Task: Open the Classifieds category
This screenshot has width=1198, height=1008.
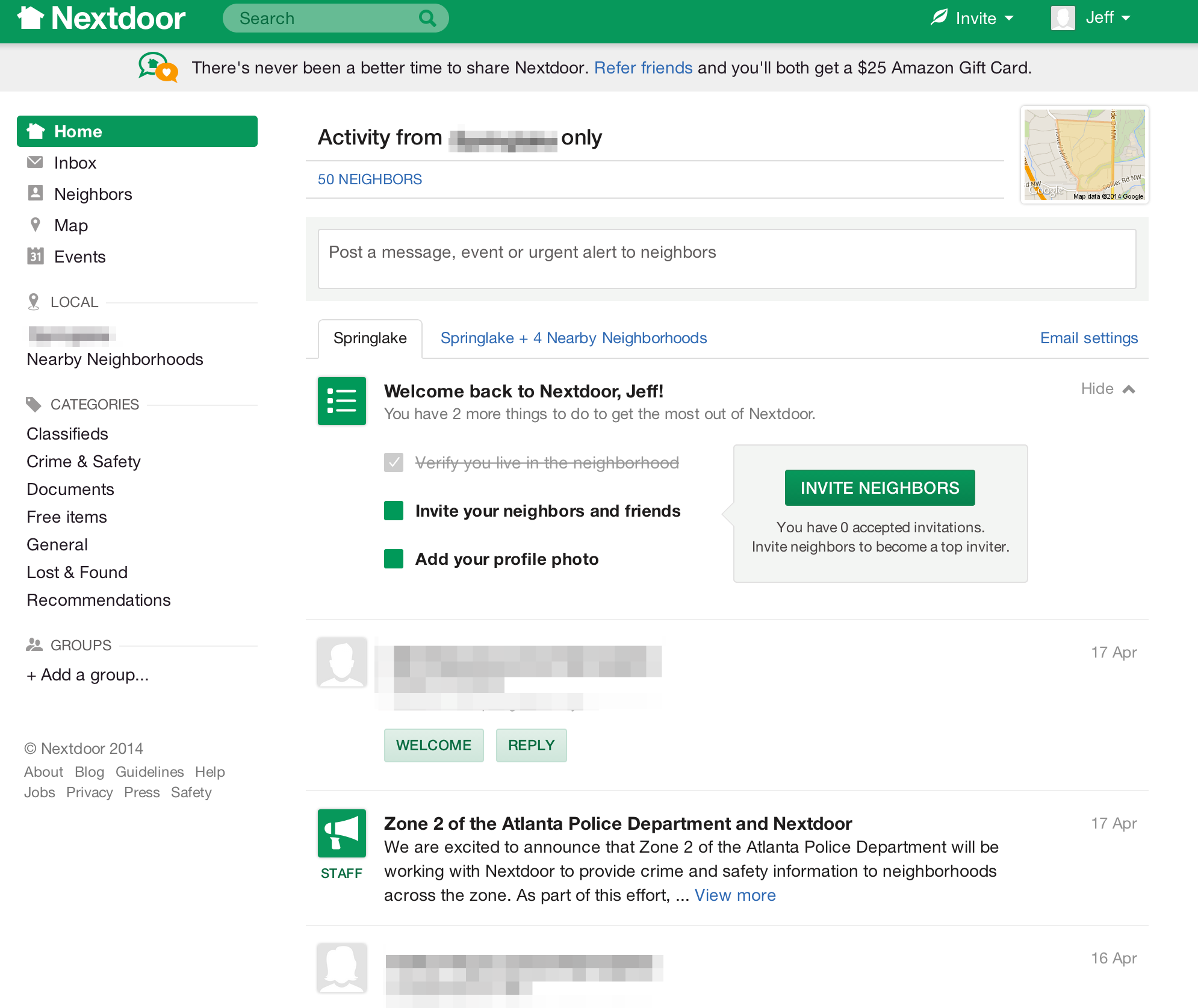Action: (67, 434)
